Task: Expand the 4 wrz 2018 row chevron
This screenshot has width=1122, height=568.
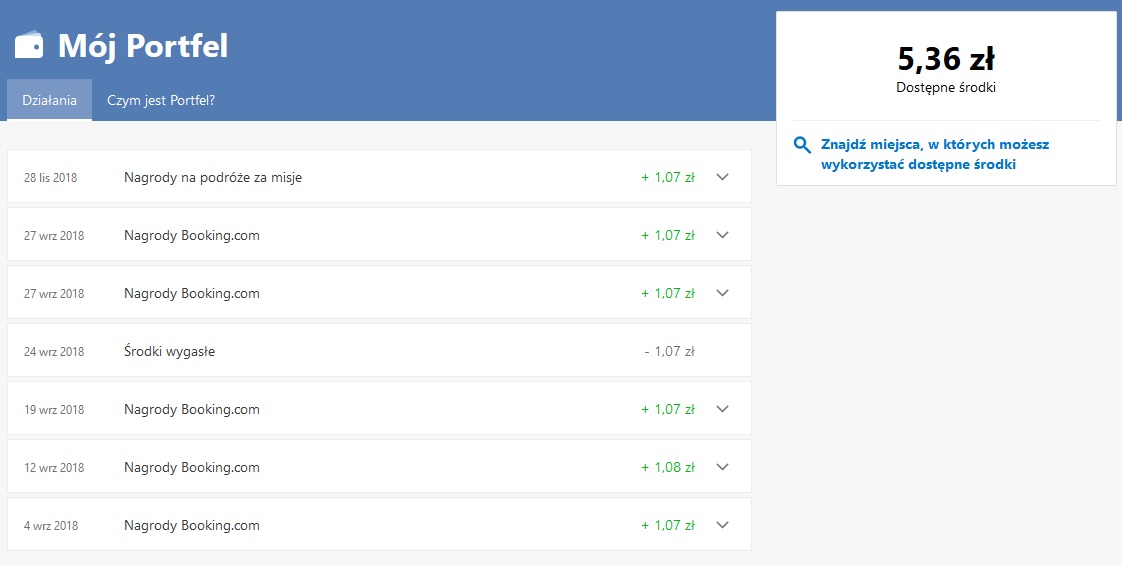Action: [x=723, y=524]
